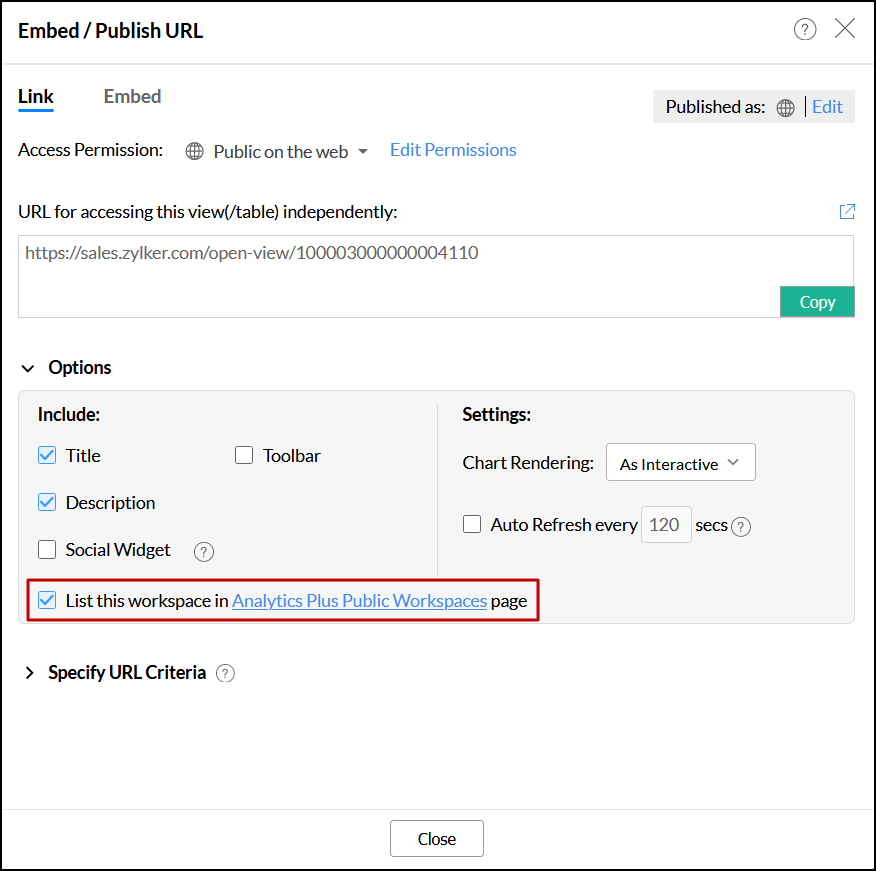Switch to the Embed tab
Screen dimensions: 876x871
click(x=132, y=97)
